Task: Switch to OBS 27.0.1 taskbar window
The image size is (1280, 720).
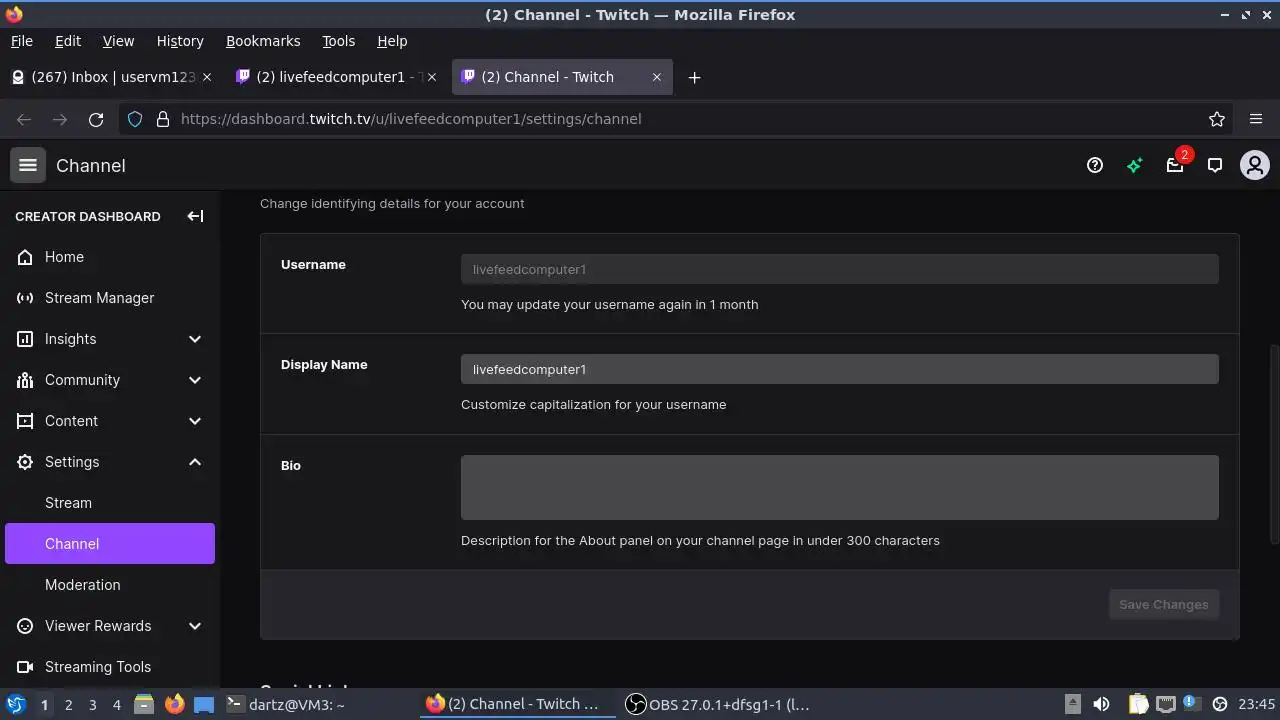Action: tap(718, 705)
